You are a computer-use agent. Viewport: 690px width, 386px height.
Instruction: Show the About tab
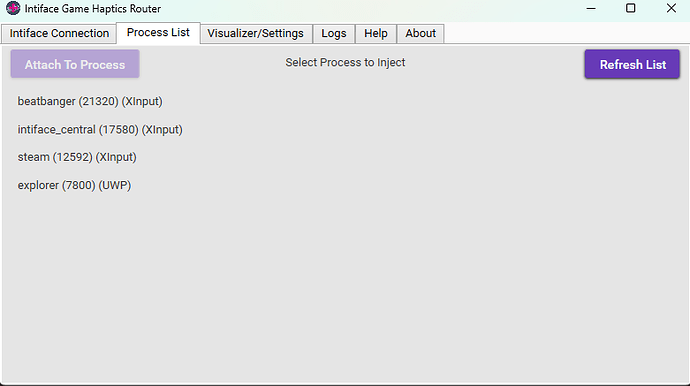coord(420,33)
